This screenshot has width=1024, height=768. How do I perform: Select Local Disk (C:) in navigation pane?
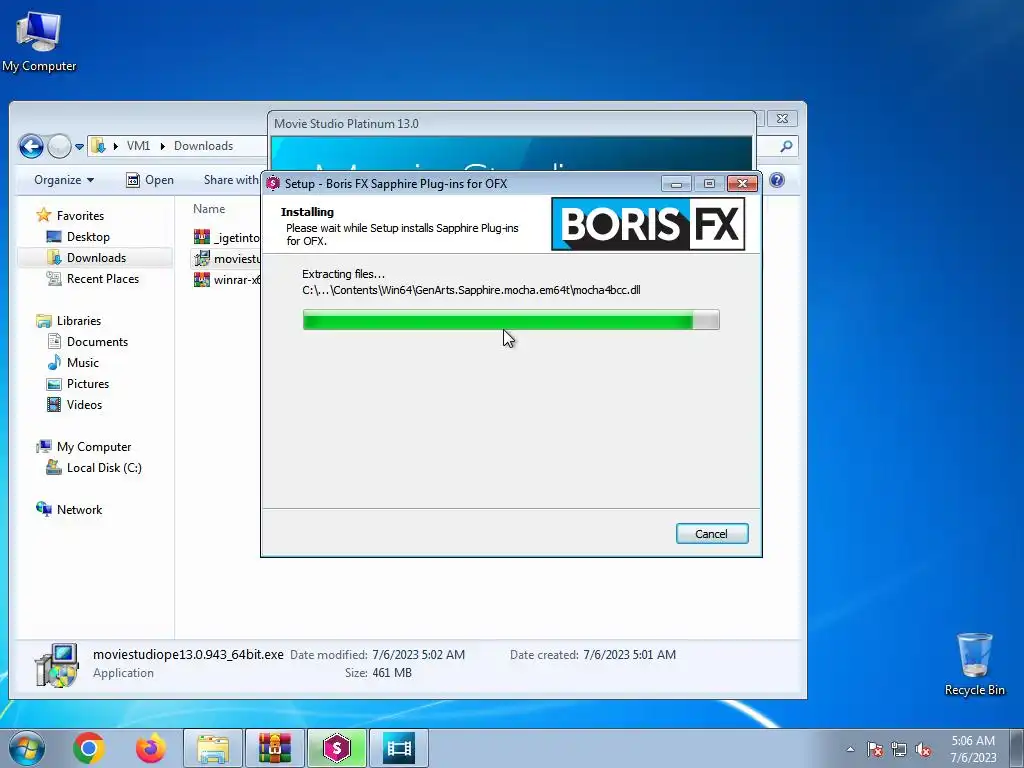click(93, 468)
